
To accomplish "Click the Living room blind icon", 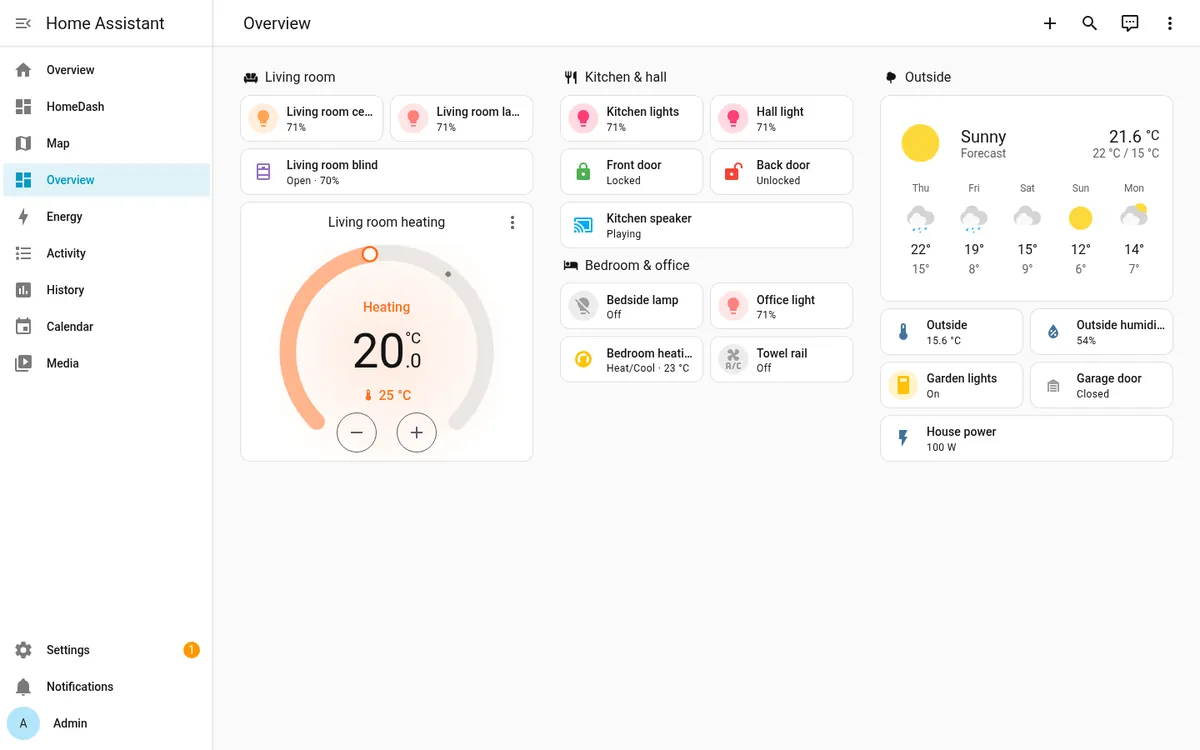I will click(263, 172).
